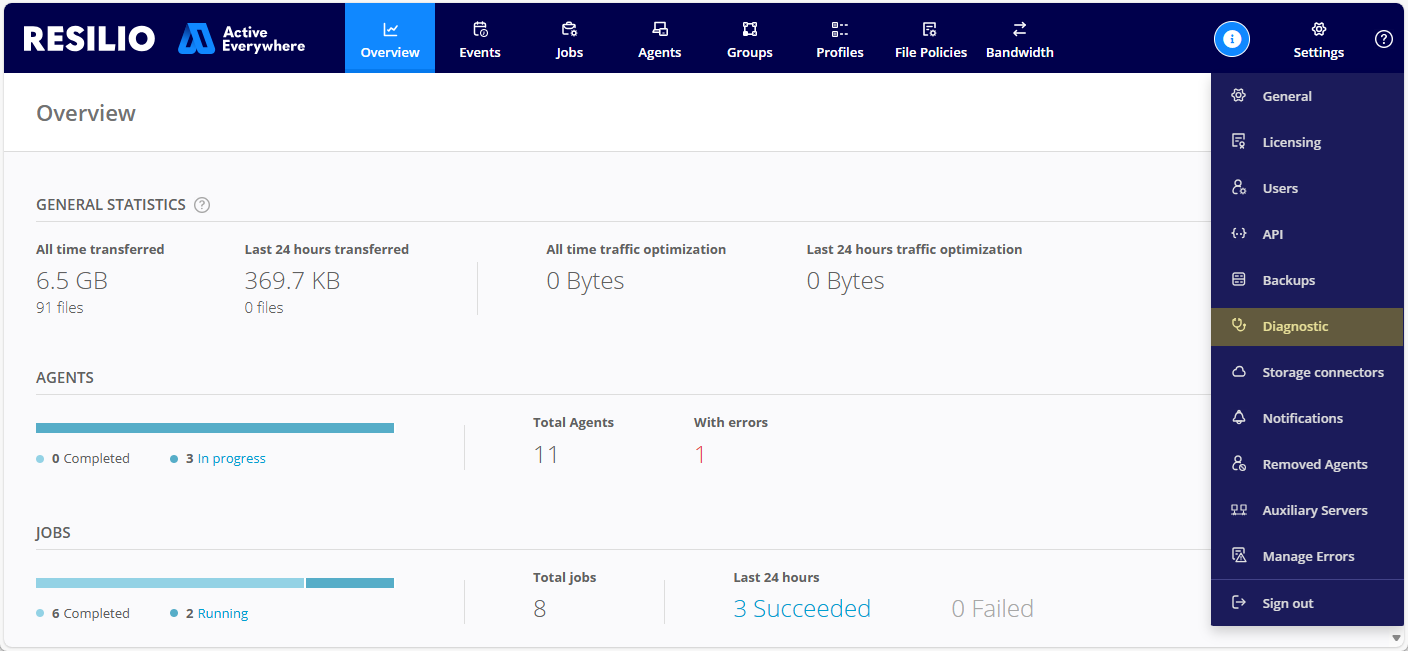Image resolution: width=1408 pixels, height=651 pixels.
Task: Collapse the Settings dropdown menu
Action: coord(1318,39)
